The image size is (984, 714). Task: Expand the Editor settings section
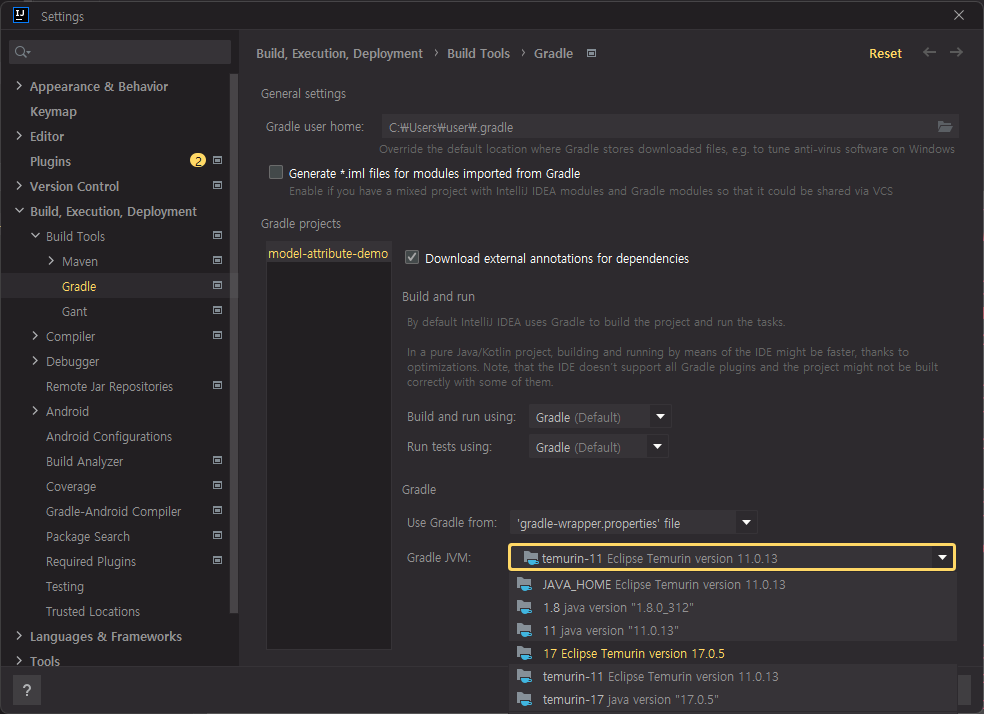(19, 136)
